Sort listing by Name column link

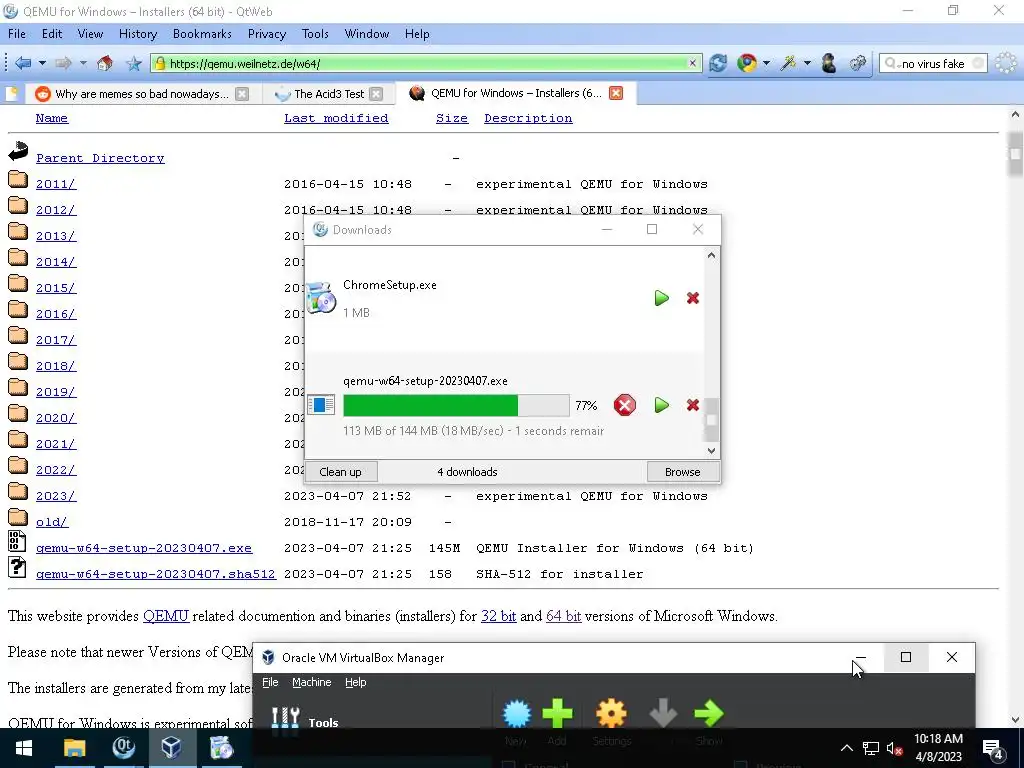(x=52, y=118)
